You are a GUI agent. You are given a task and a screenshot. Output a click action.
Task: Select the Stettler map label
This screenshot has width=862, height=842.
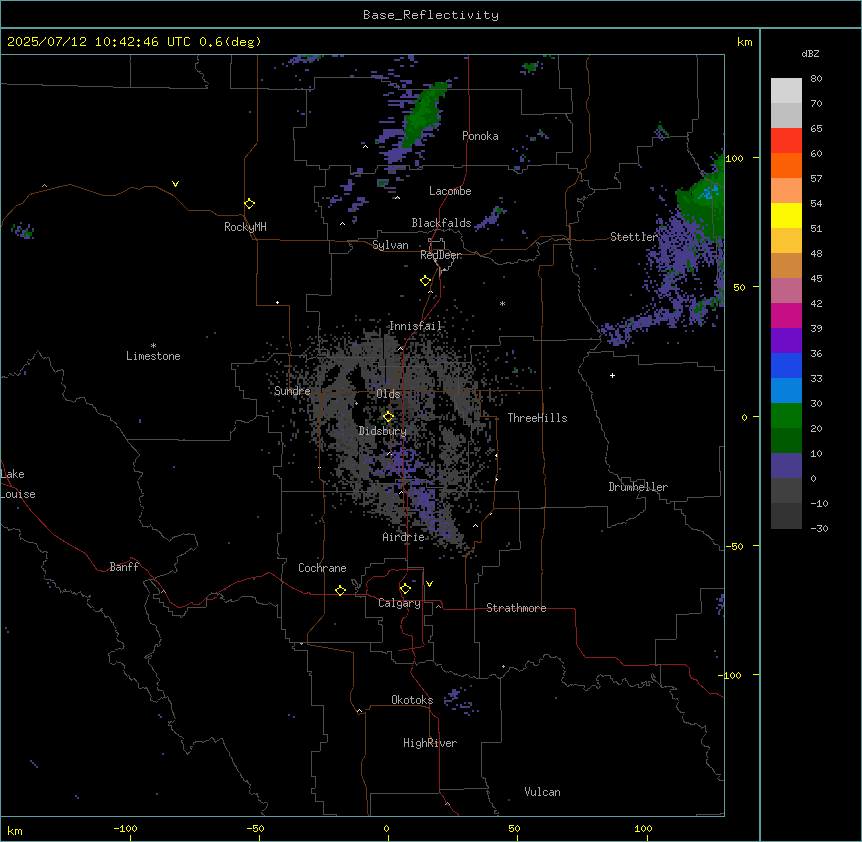coord(634,237)
